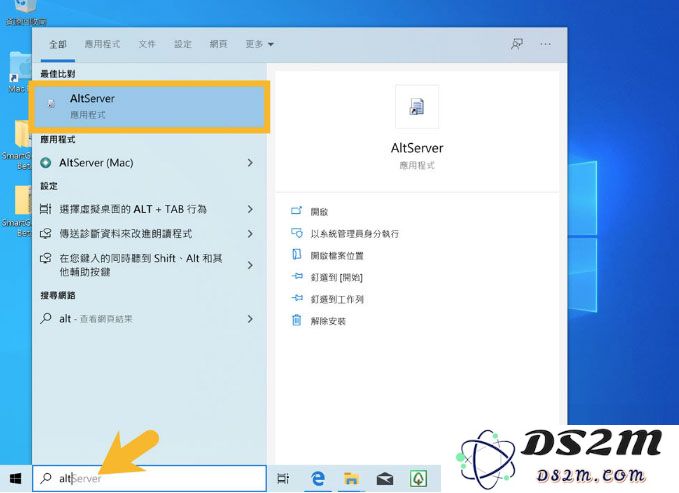The width and height of the screenshot is (679, 493).
Task: Pin AltServer with 釘選到 [開始]
Action: coord(336,277)
